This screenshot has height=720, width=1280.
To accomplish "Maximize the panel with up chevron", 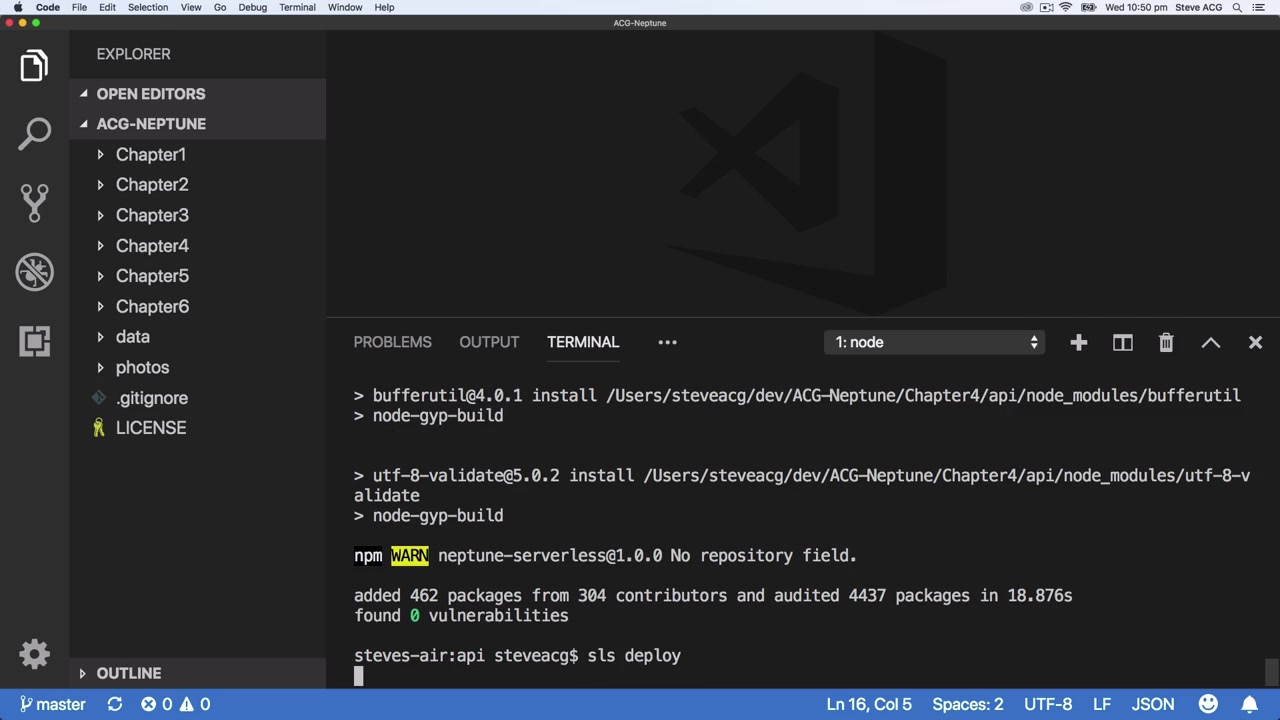I will (1211, 343).
